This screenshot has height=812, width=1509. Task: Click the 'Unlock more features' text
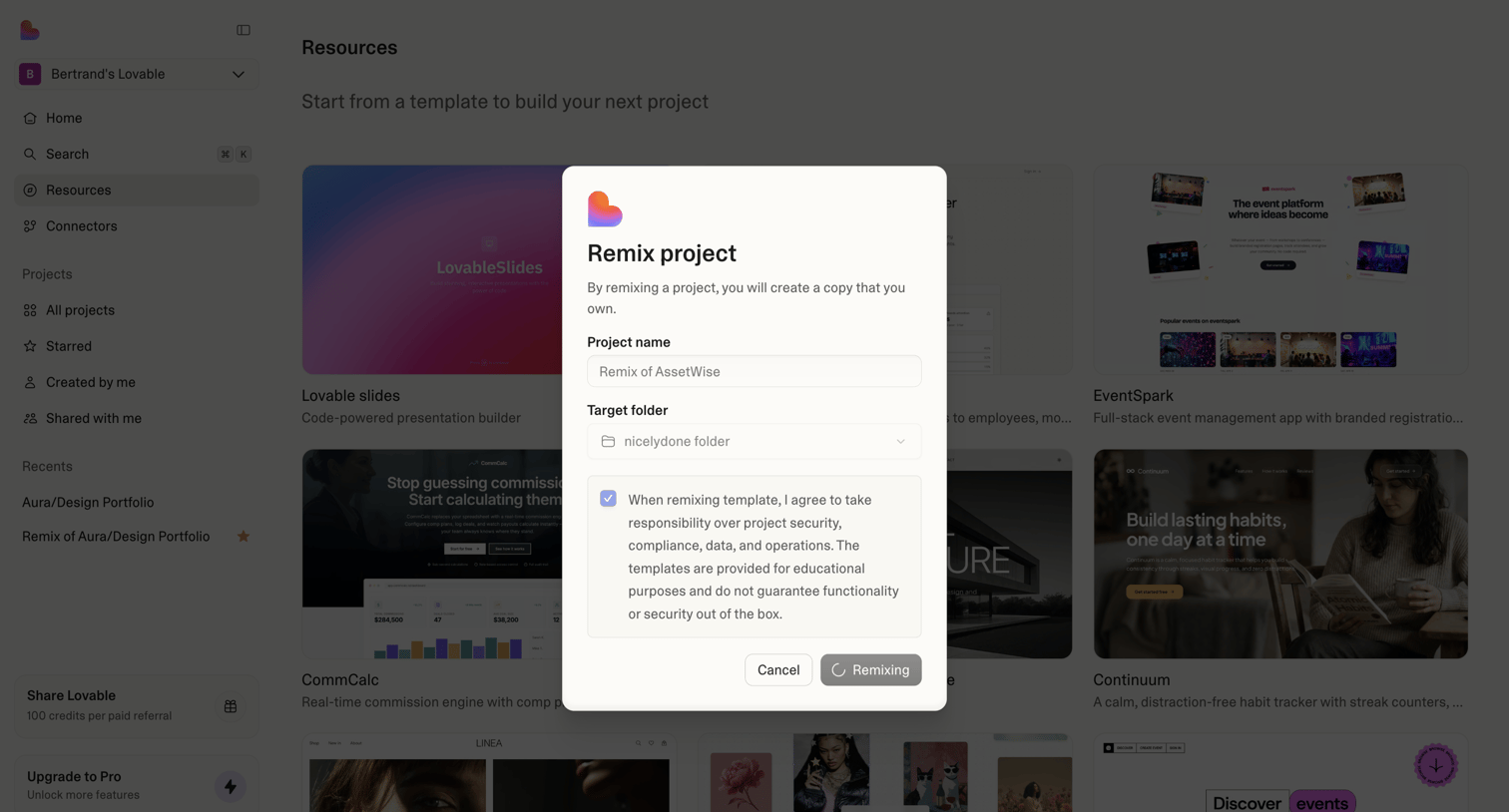pos(83,795)
